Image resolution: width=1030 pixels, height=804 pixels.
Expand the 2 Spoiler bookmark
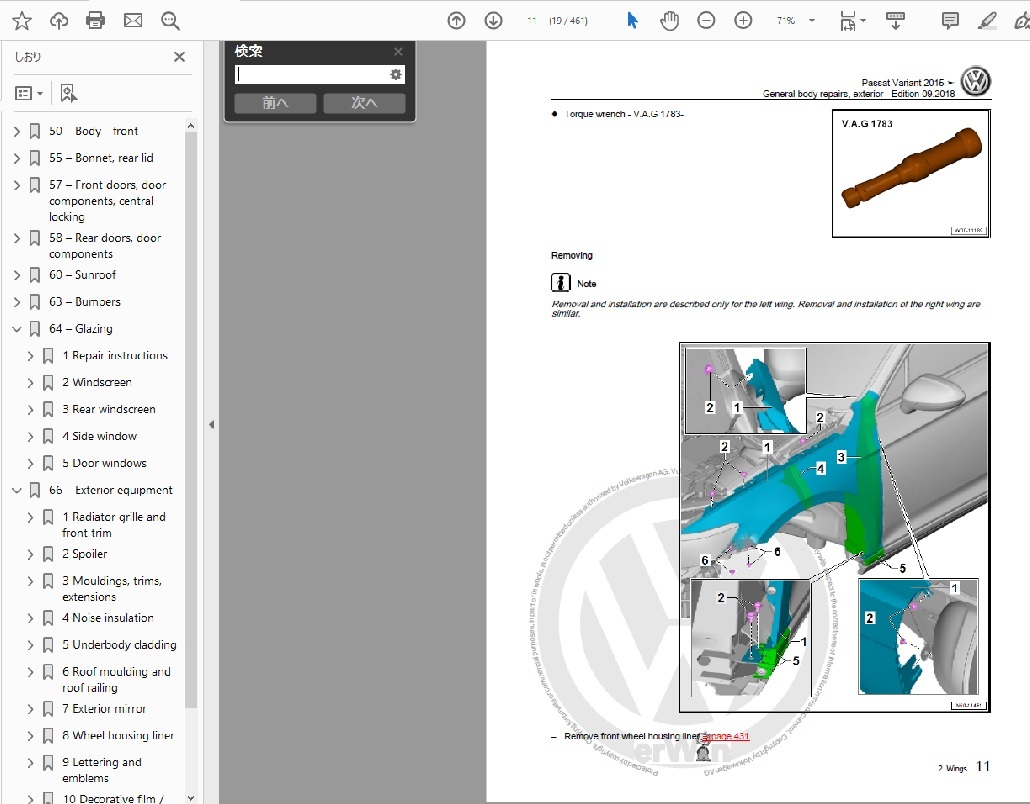(30, 554)
